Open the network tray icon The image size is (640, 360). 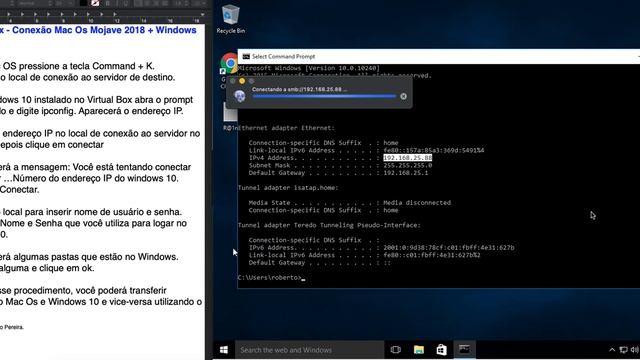point(623,350)
